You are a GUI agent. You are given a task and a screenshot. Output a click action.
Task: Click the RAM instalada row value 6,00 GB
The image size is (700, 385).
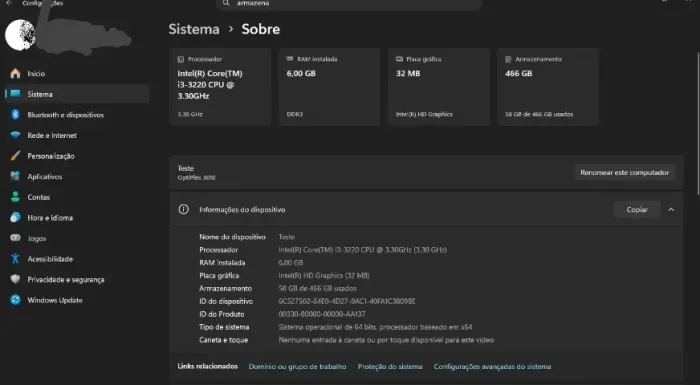click(291, 263)
